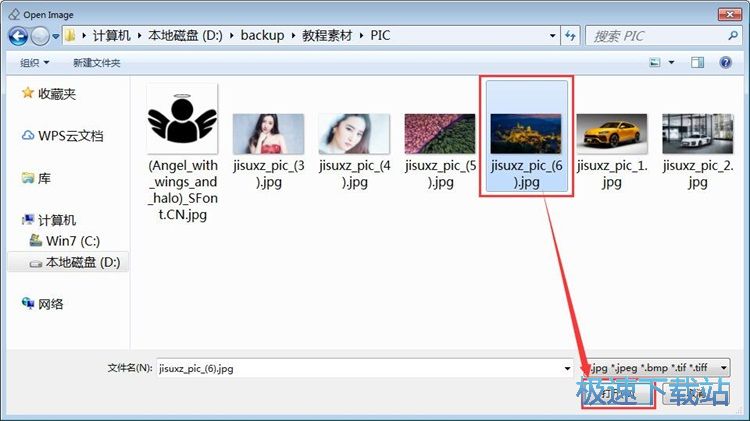The height and width of the screenshot is (421, 750).
Task: Click the Back navigation arrow
Action: point(18,36)
